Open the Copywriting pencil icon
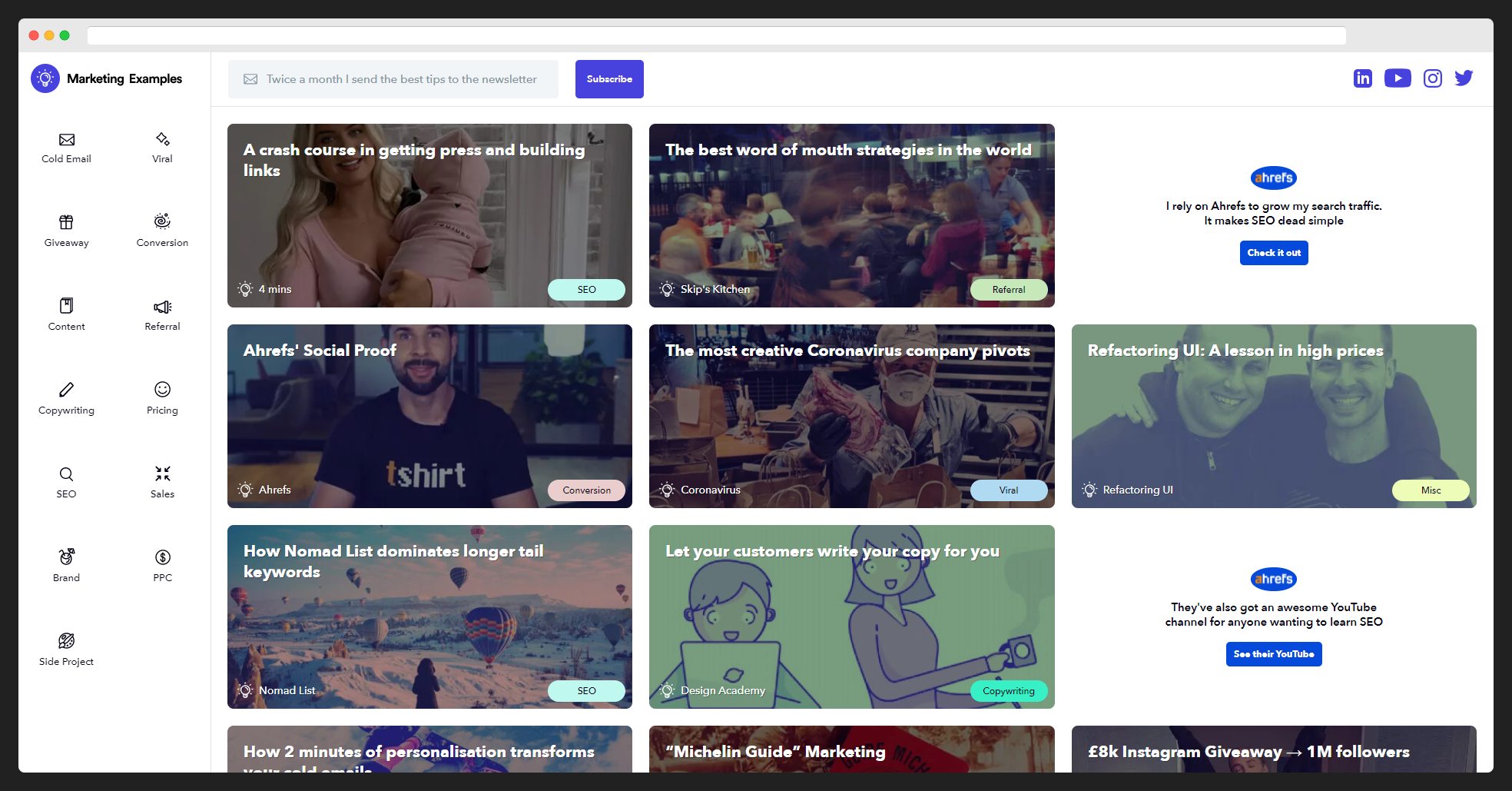 (67, 390)
